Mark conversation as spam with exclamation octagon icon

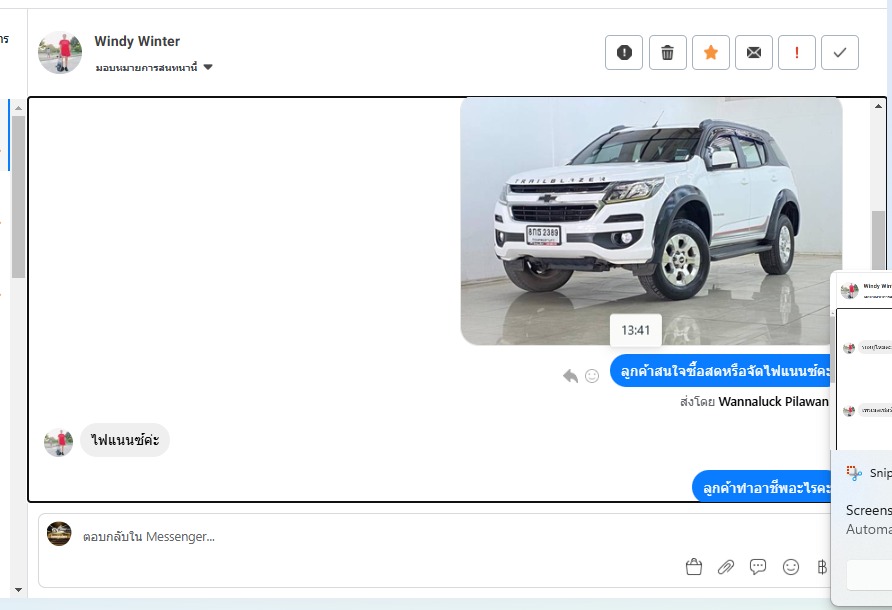pyautogui.click(x=624, y=52)
